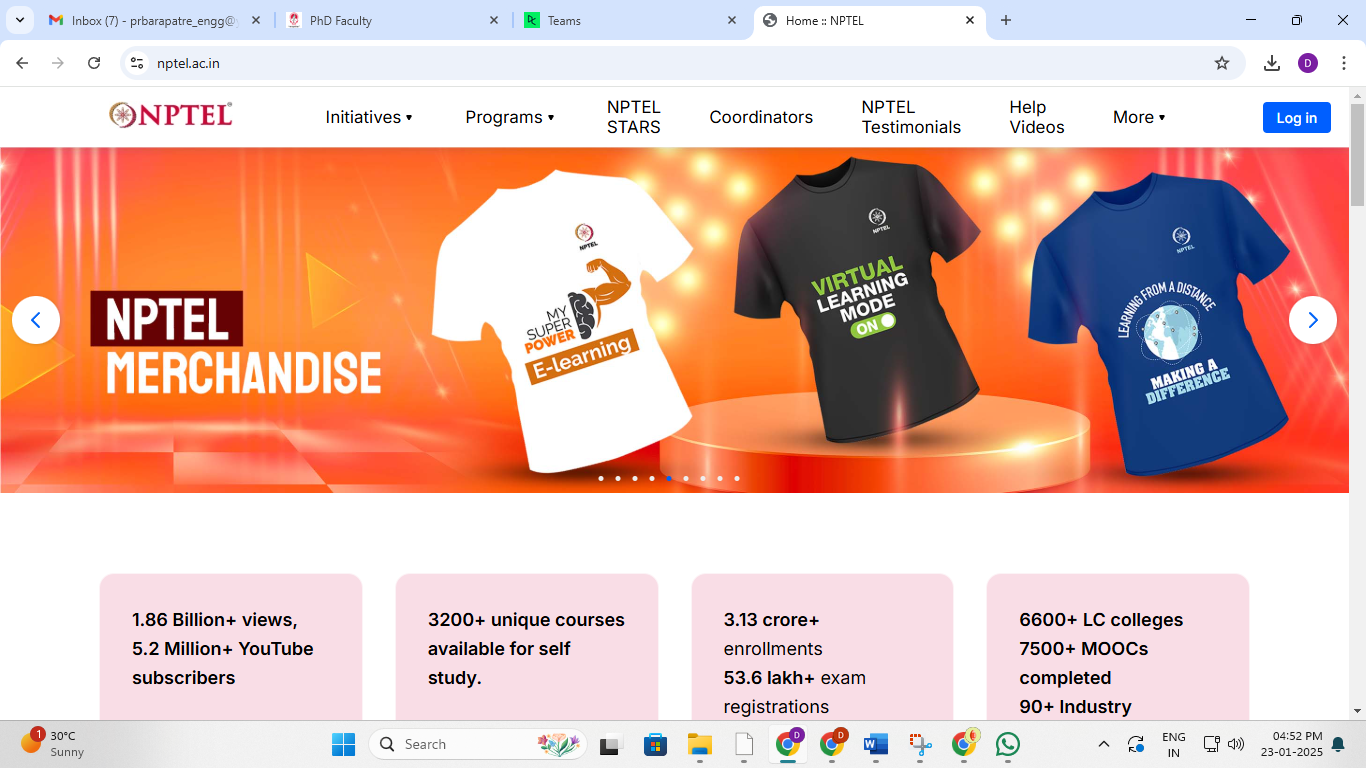Click the active blue carousel dot
This screenshot has height=768, width=1366.
point(669,478)
